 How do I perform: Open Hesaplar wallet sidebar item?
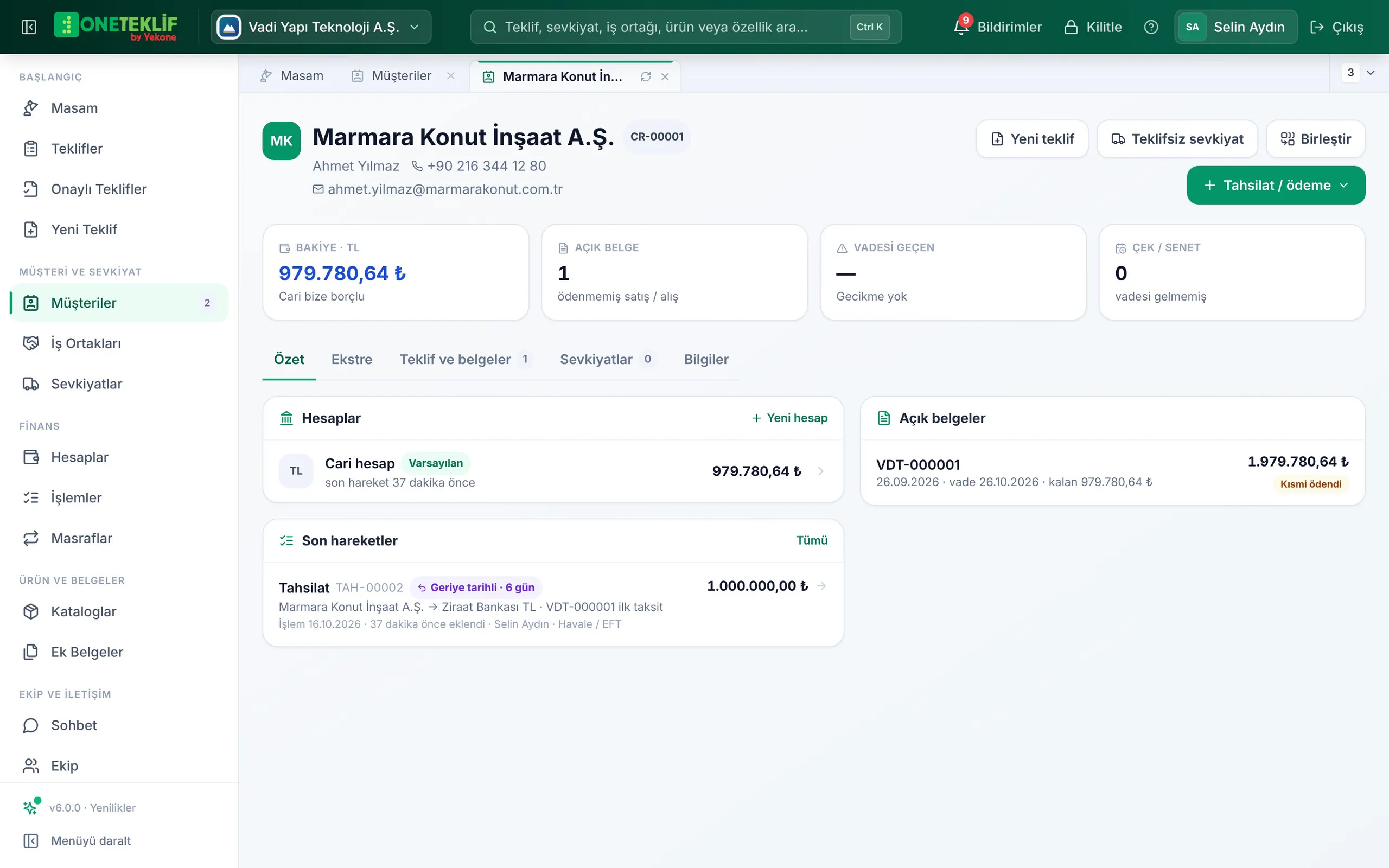(x=119, y=457)
